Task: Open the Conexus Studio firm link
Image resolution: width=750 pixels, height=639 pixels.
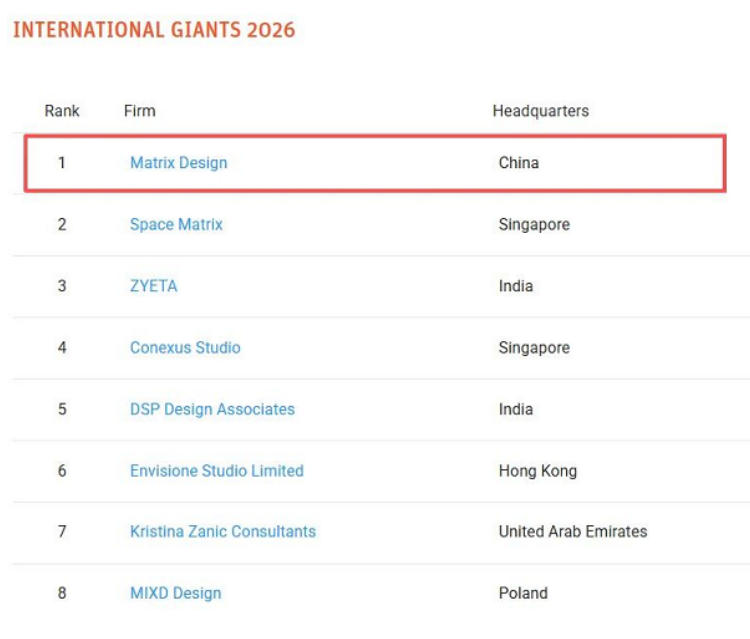Action: coord(185,348)
